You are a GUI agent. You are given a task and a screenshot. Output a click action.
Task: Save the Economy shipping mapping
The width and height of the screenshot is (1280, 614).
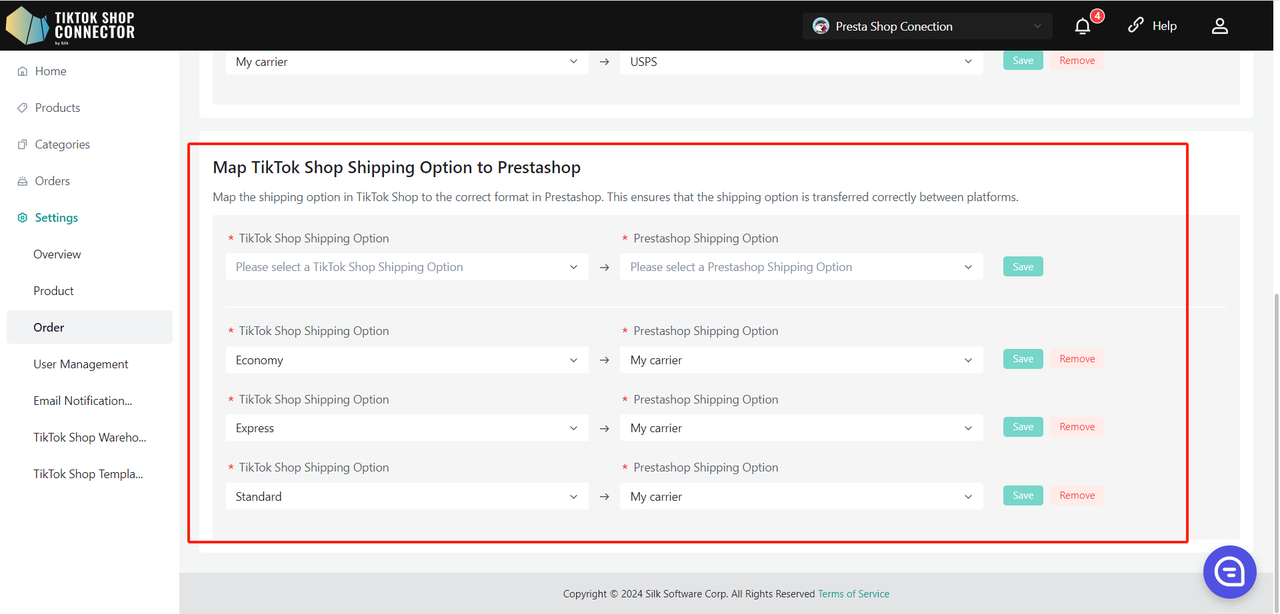[x=1023, y=359]
